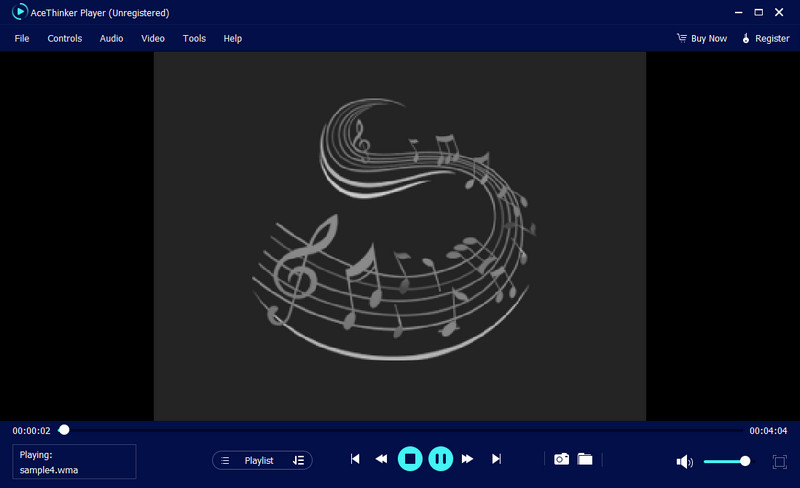Pause the current track
This screenshot has width=800, height=488.
point(441,459)
